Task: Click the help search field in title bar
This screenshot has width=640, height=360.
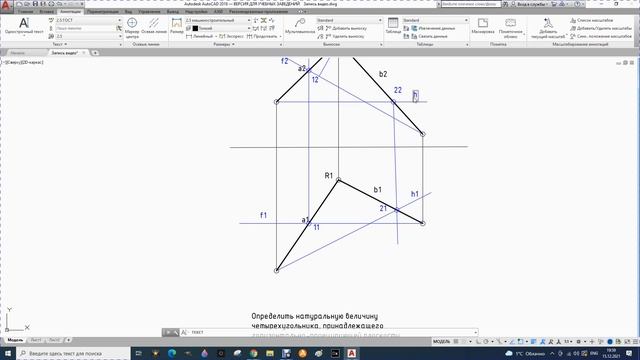Action: click(x=470, y=4)
